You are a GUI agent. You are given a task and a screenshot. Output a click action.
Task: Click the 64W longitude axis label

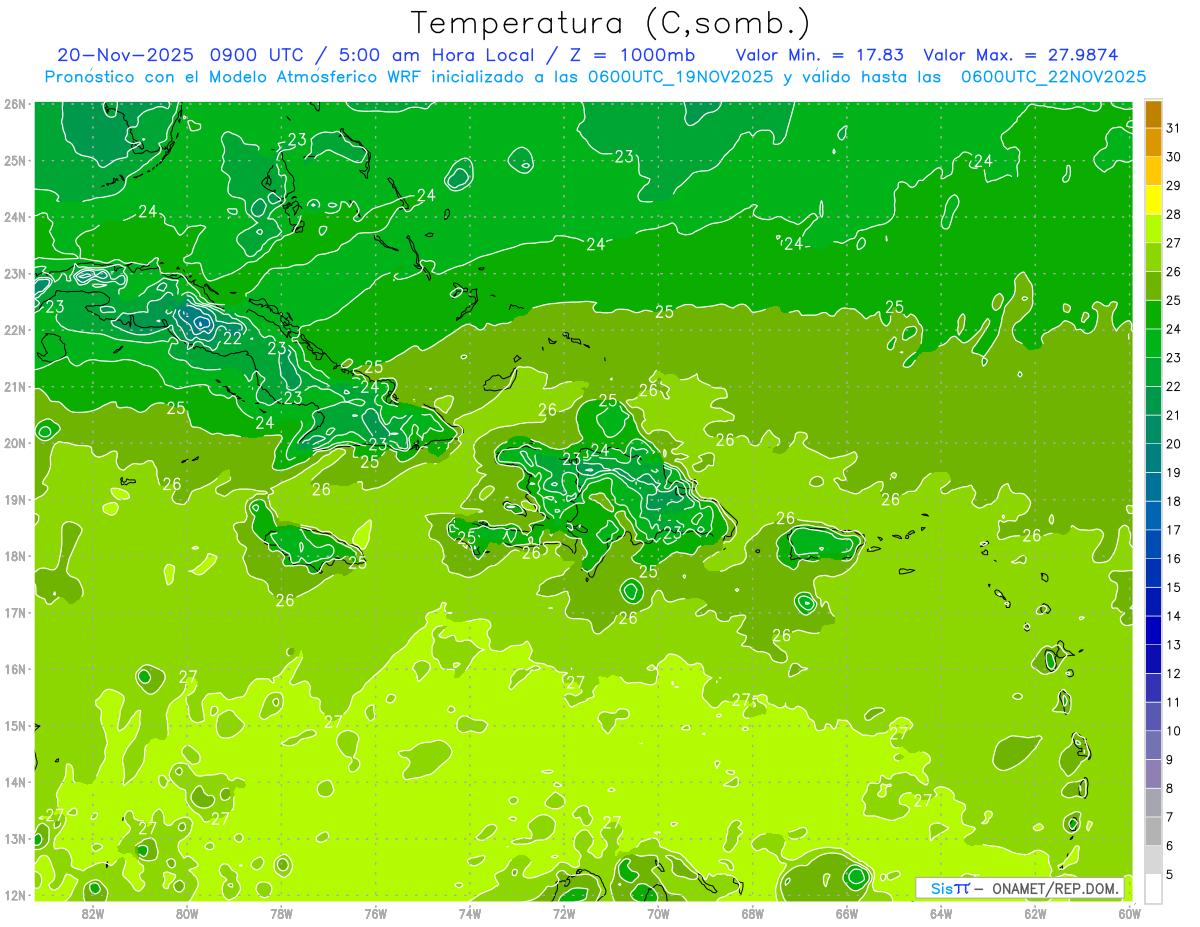(940, 912)
